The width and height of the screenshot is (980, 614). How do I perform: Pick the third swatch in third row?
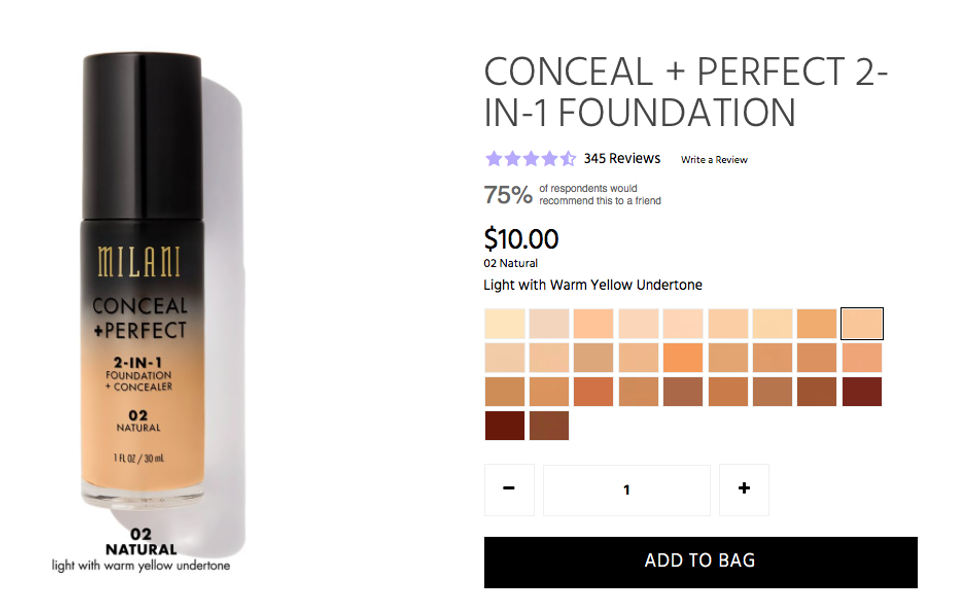[594, 391]
